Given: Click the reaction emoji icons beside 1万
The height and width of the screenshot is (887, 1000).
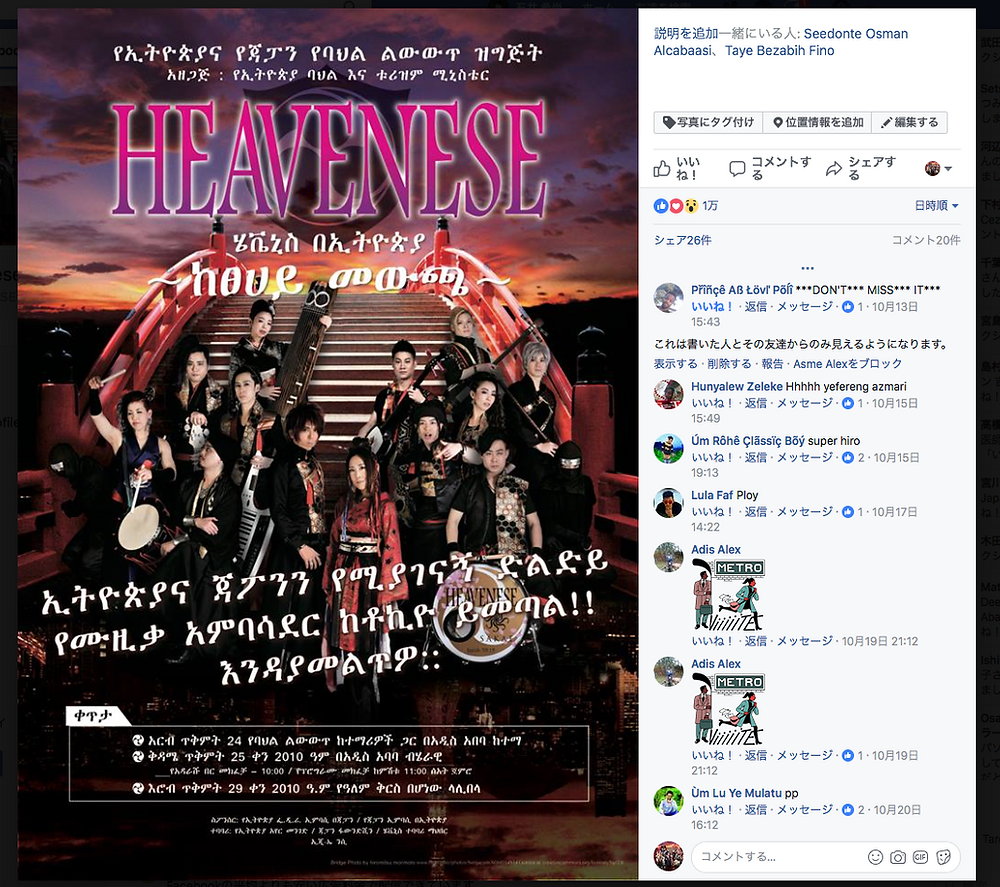Looking at the screenshot, I should coord(675,206).
